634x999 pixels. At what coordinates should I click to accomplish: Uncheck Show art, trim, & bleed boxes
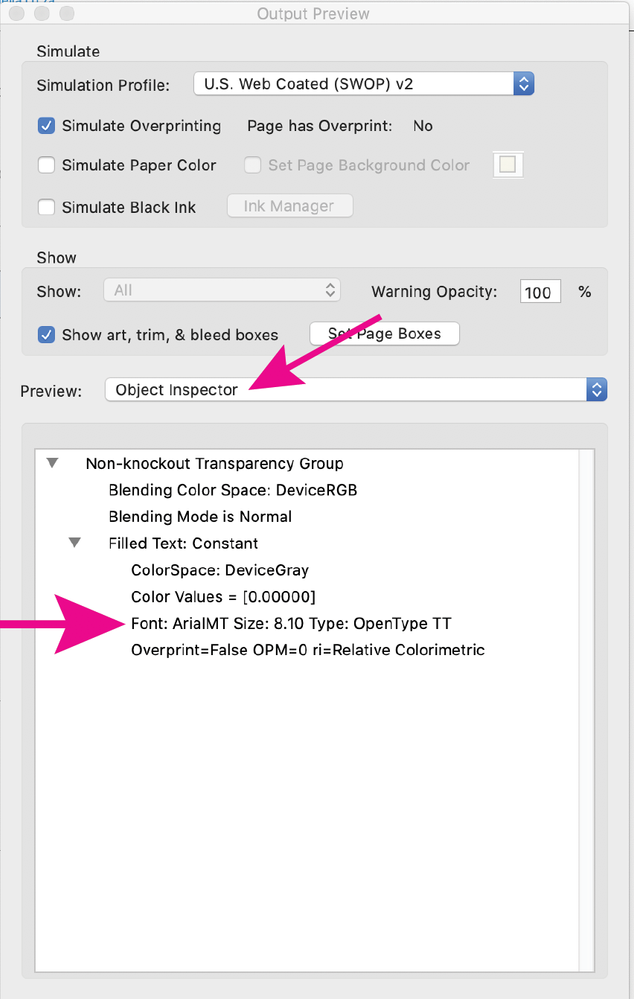tap(46, 335)
